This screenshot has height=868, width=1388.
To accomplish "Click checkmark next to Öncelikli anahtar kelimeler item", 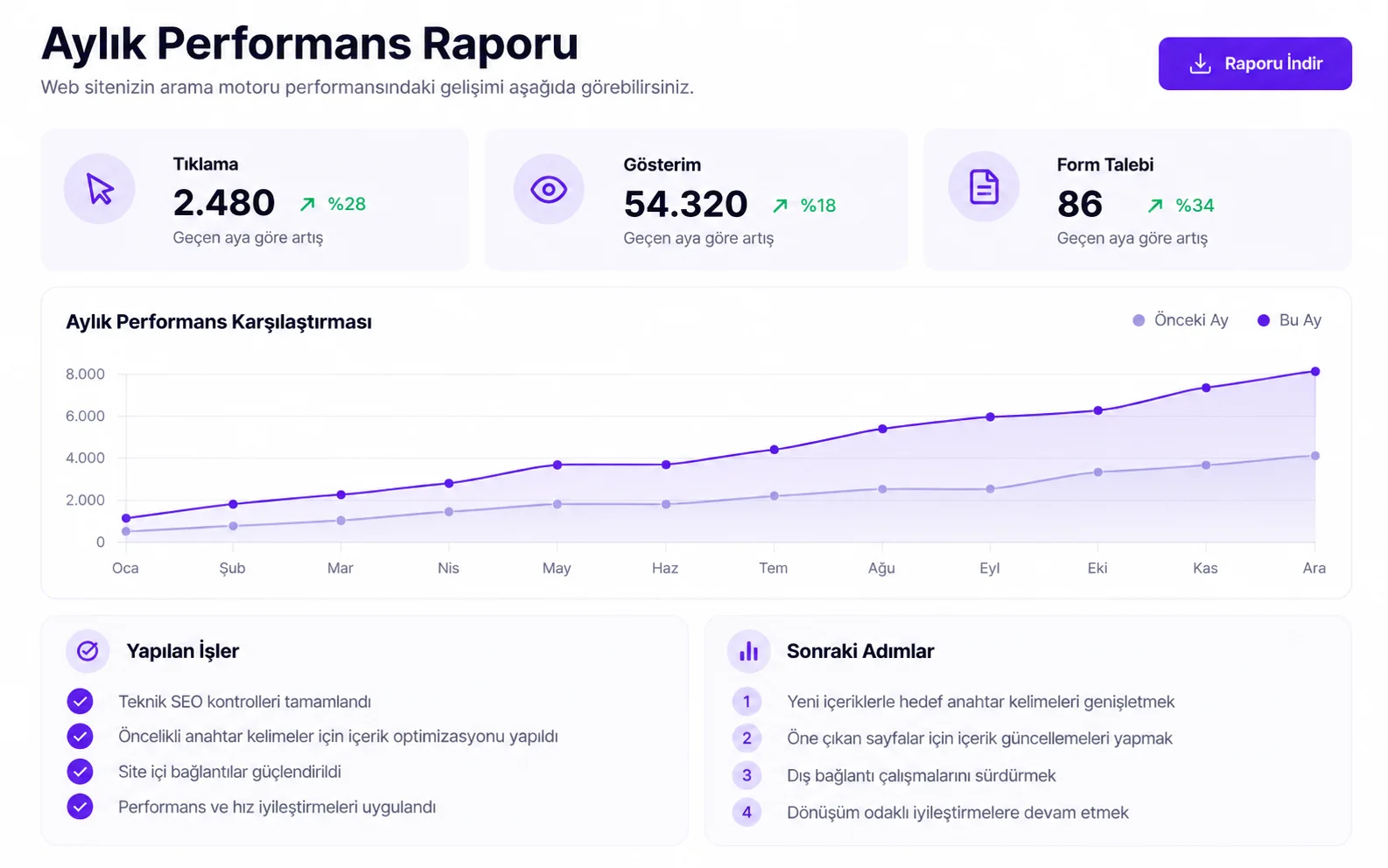I will coord(80,736).
